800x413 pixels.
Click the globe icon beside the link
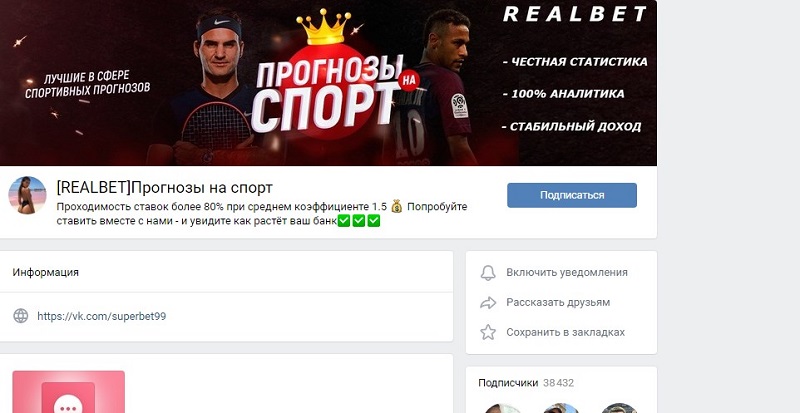21,316
